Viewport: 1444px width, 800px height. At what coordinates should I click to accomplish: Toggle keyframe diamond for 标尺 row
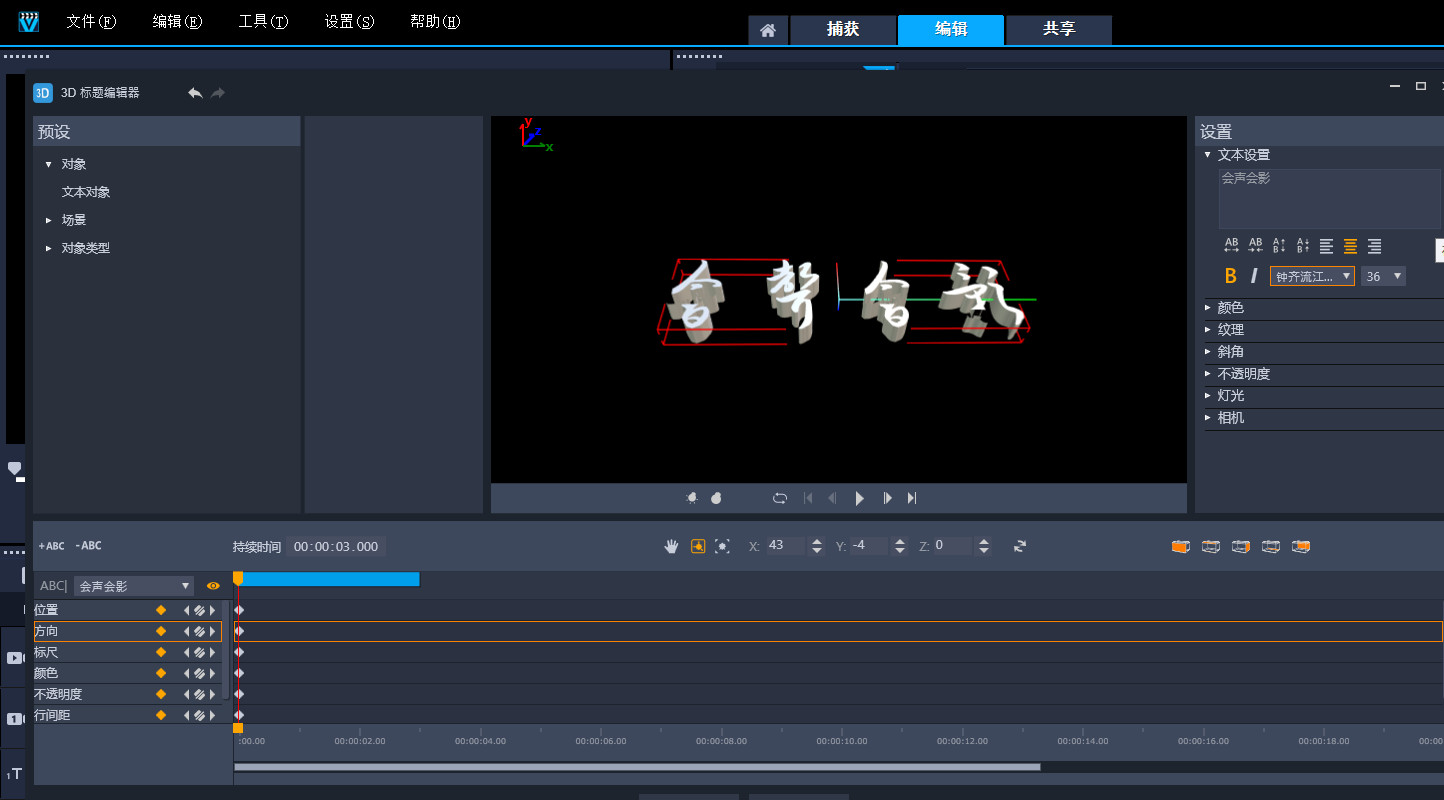[x=160, y=652]
